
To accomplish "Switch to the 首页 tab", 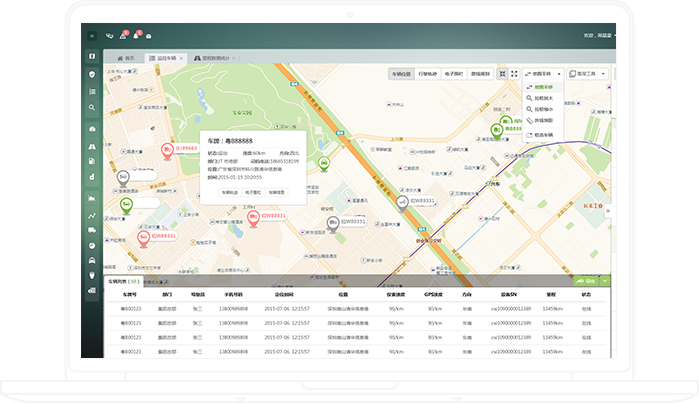I will 126,59.
